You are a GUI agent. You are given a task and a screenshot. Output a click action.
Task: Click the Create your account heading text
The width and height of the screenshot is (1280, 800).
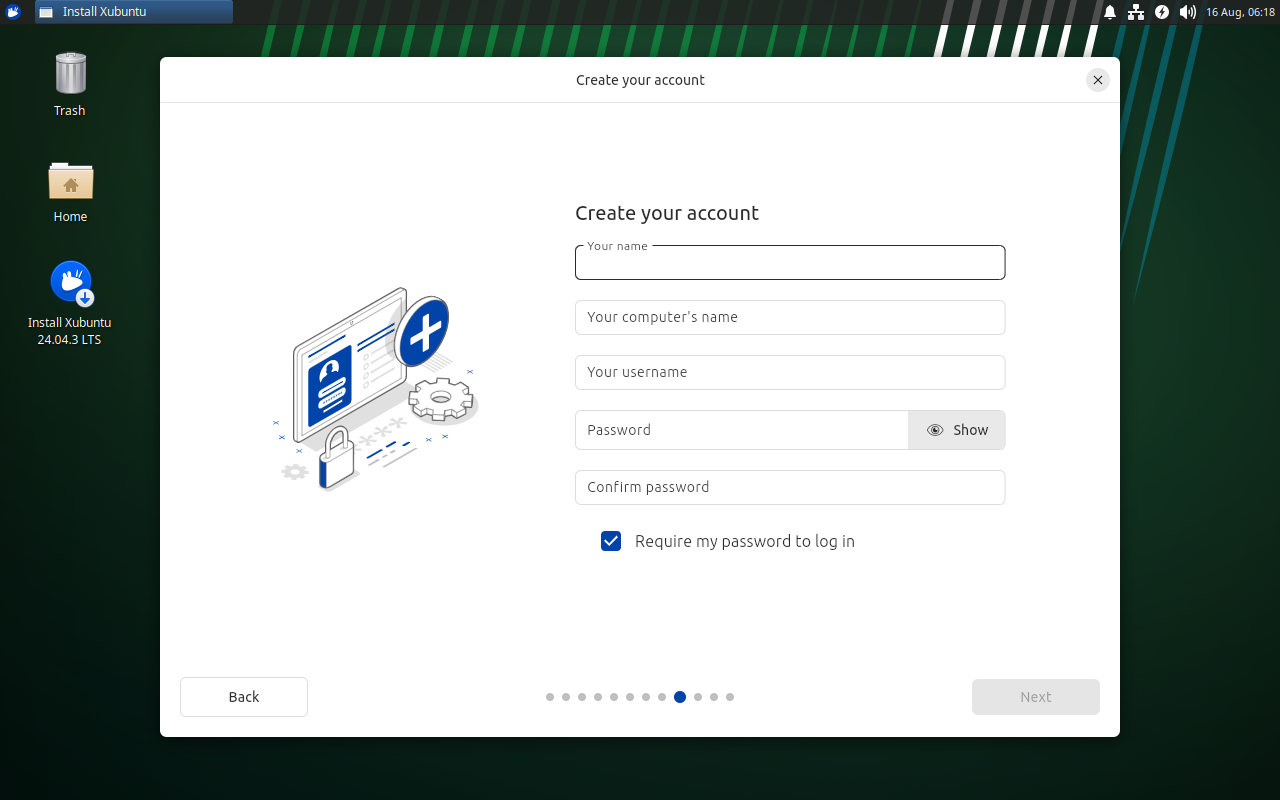(667, 213)
